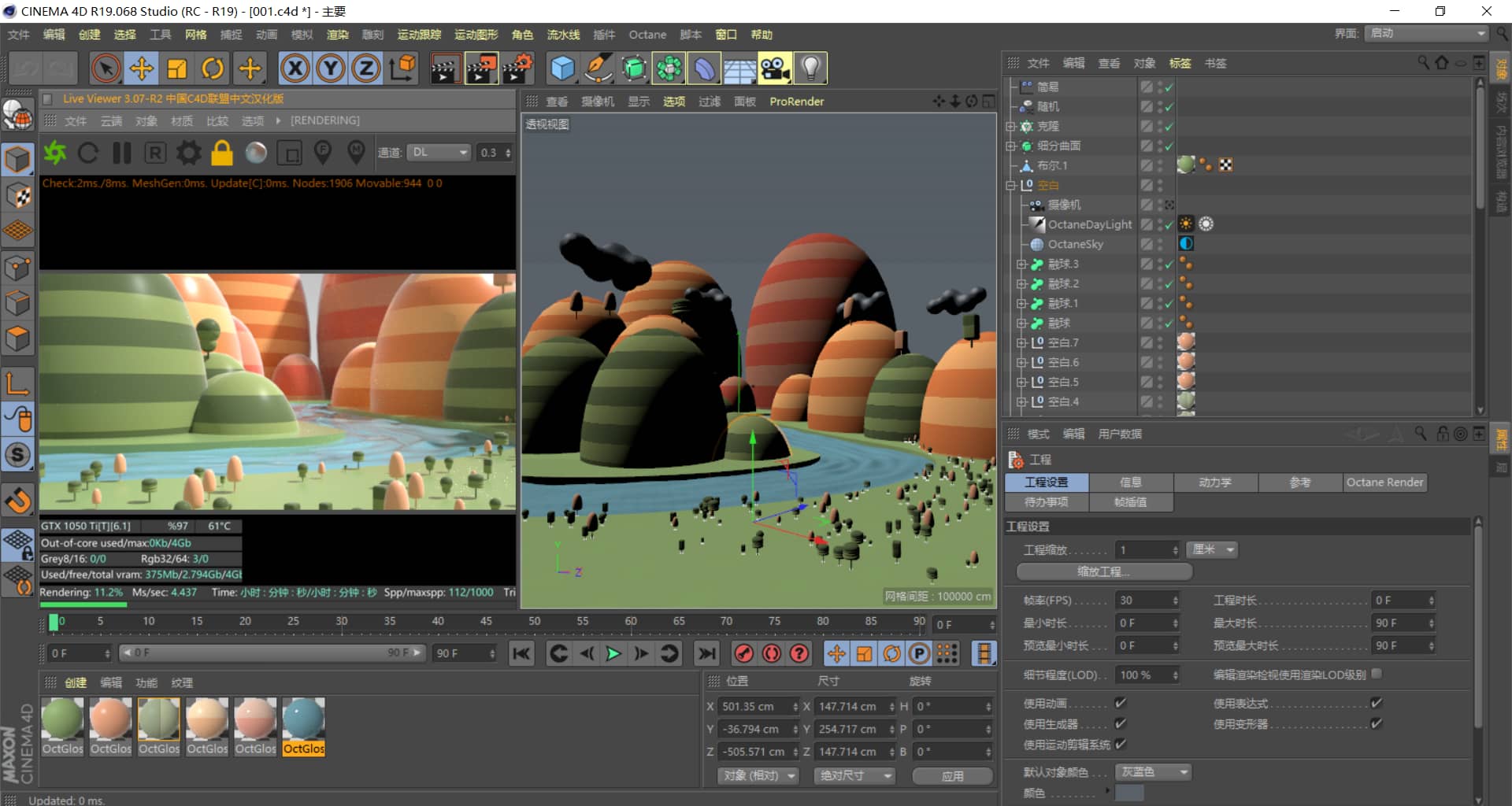Image resolution: width=1512 pixels, height=806 pixels.
Task: Open the 运动图形 menu
Action: (476, 35)
